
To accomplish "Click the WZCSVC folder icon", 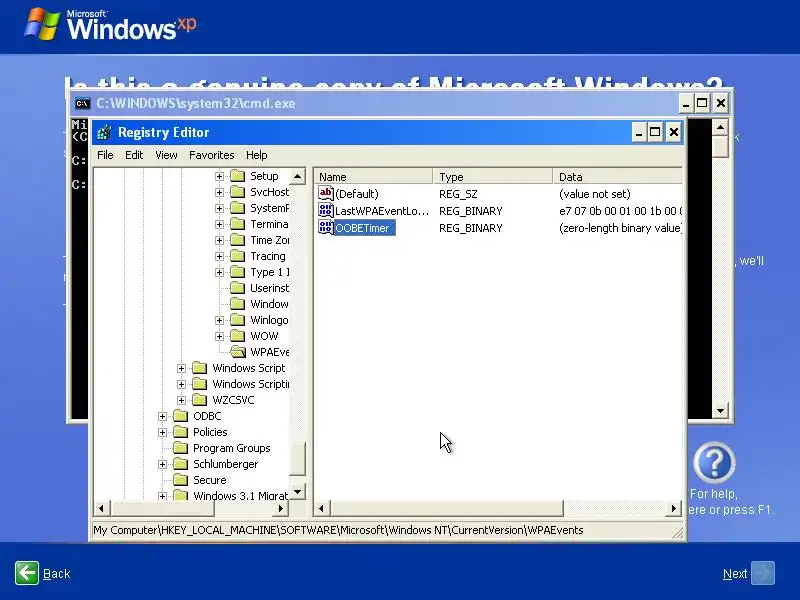I will 200,400.
